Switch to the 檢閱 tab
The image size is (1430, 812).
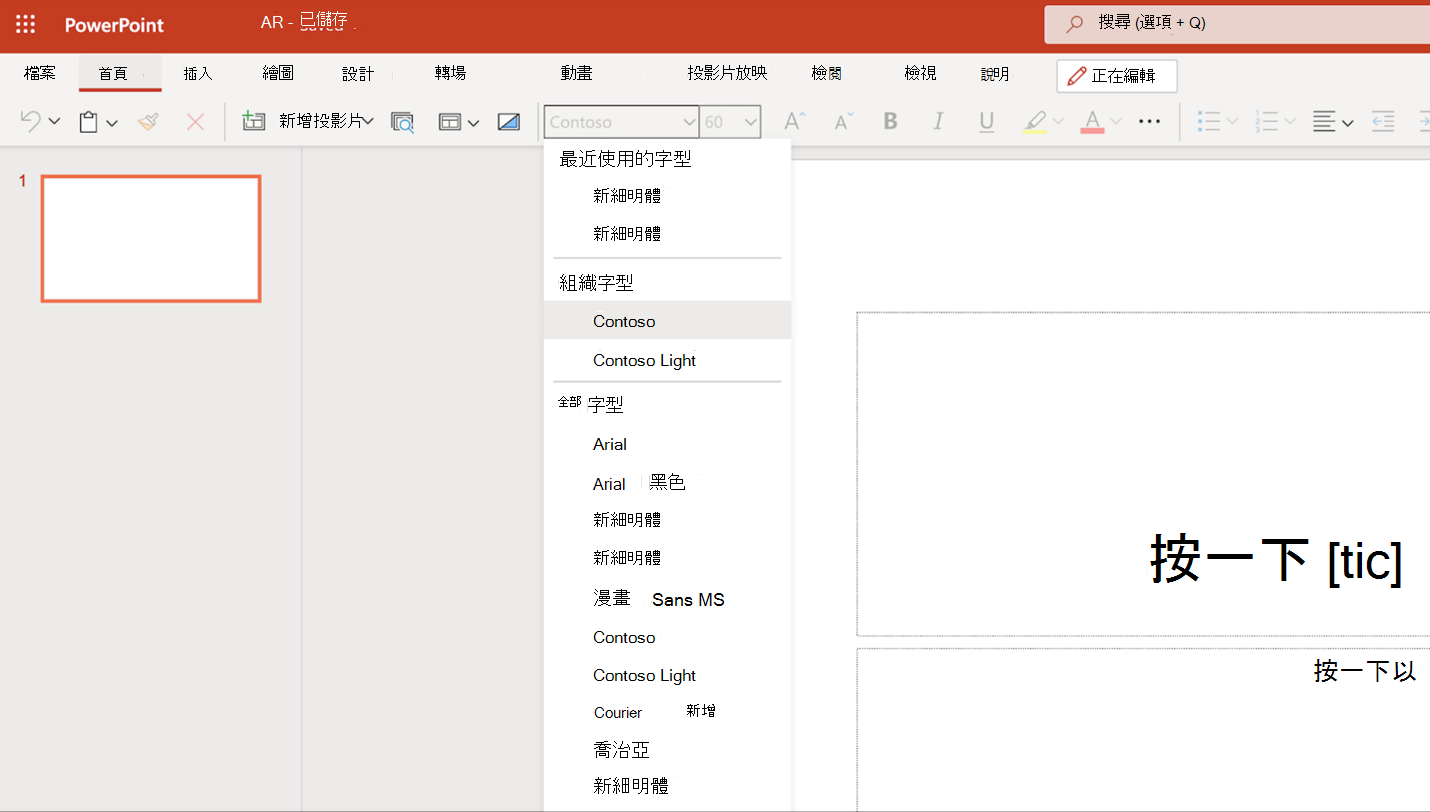click(x=826, y=73)
